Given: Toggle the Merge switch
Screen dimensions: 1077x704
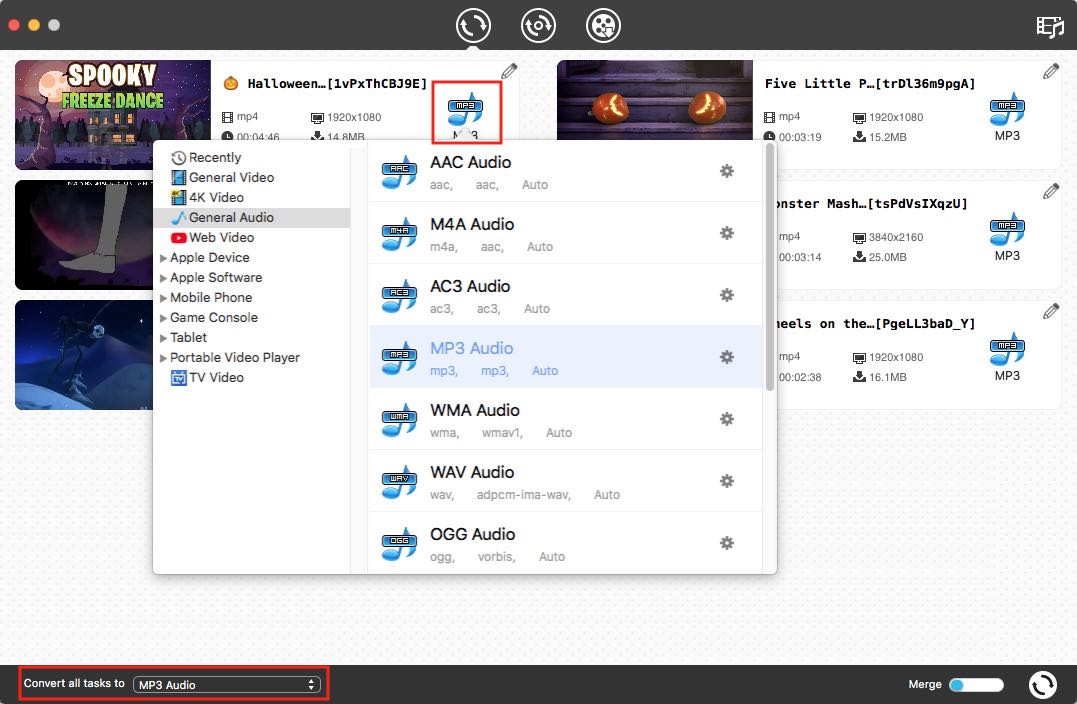Looking at the screenshot, I should click(975, 685).
